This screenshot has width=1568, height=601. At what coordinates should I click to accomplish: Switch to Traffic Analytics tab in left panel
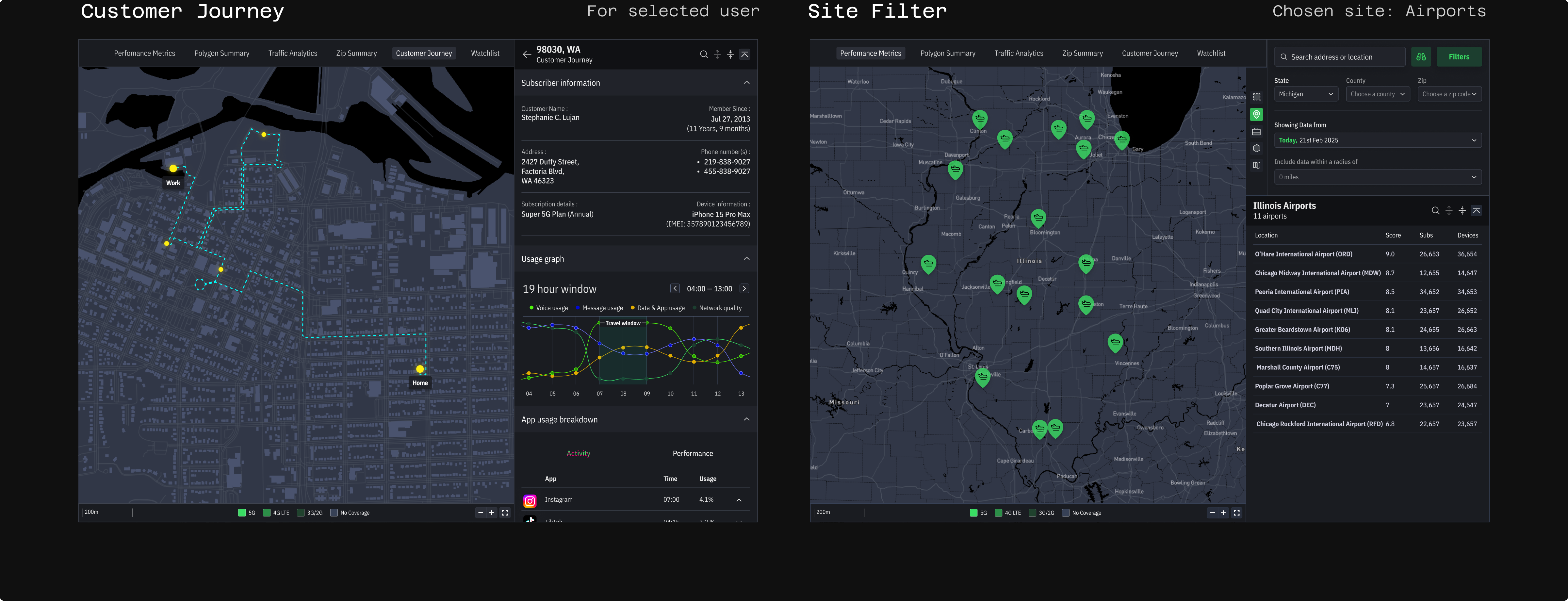pos(292,54)
